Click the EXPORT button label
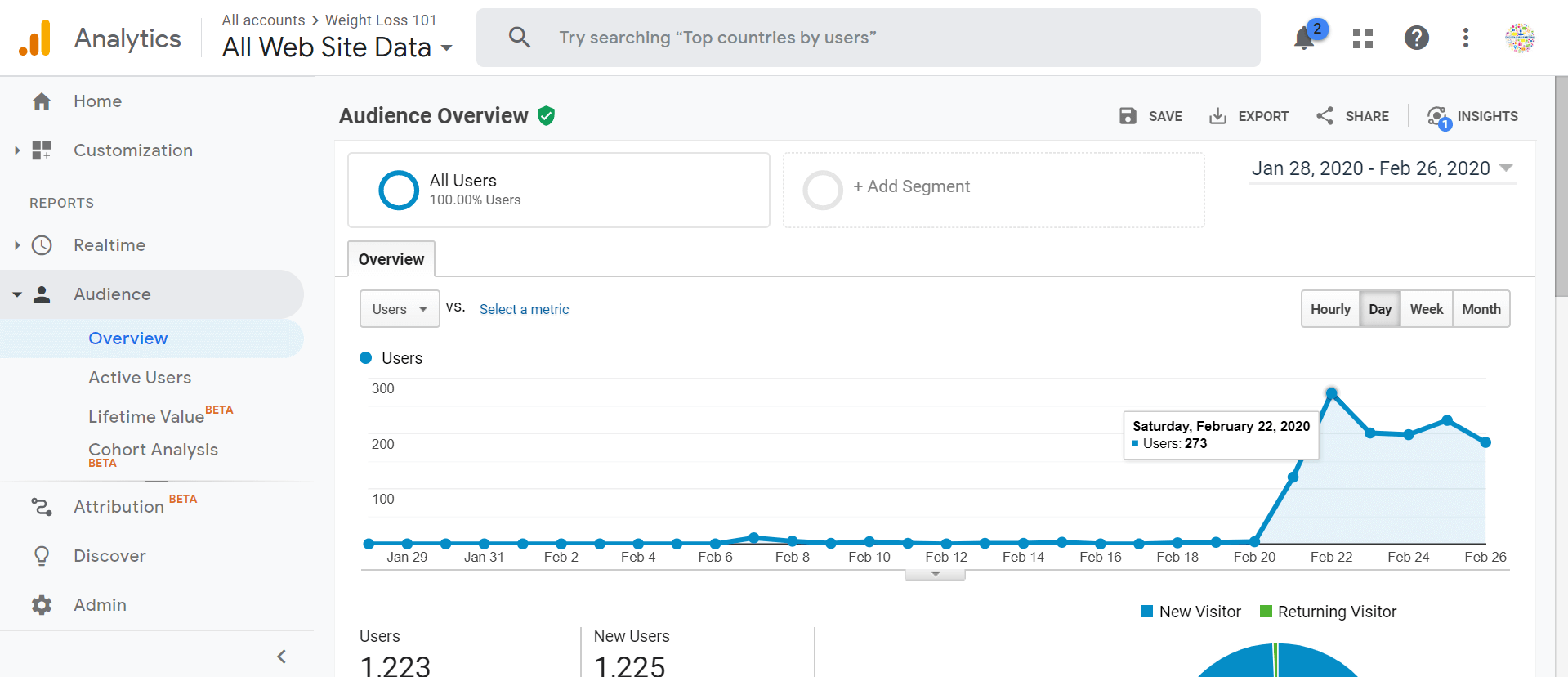The width and height of the screenshot is (1568, 677). 1263,116
